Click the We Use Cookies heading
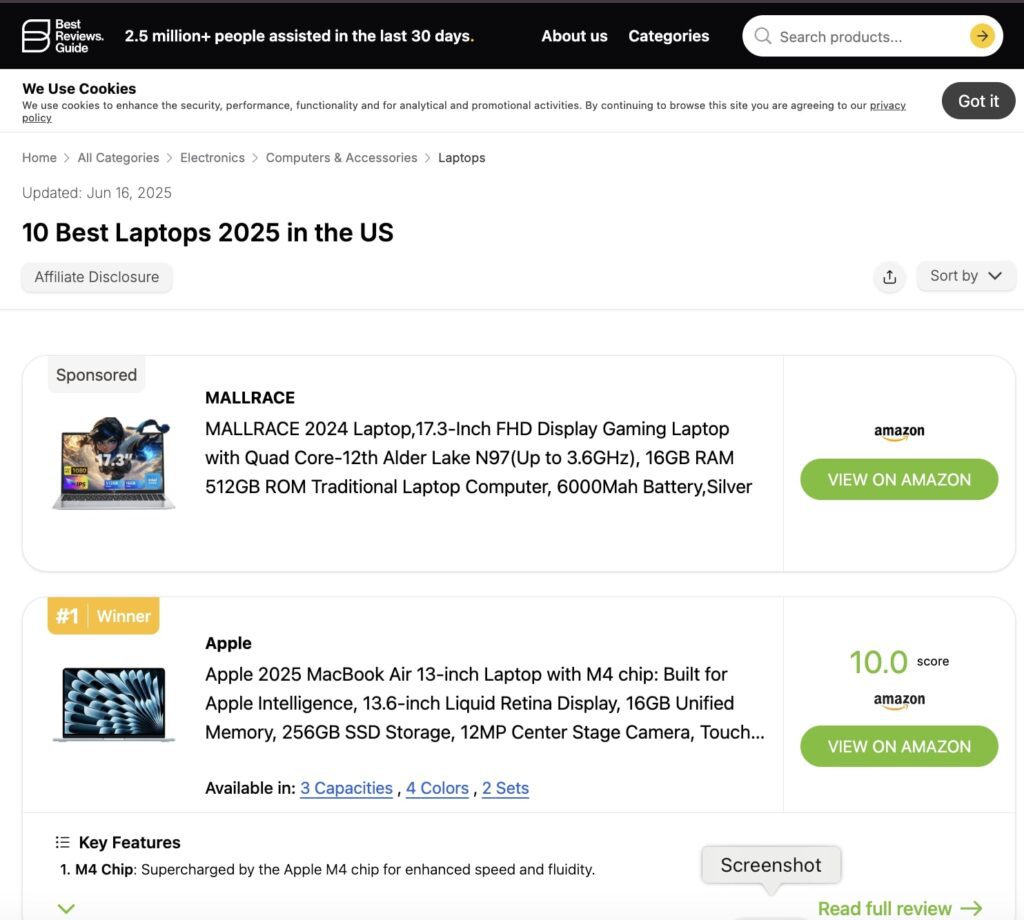This screenshot has width=1024, height=920. 79,88
